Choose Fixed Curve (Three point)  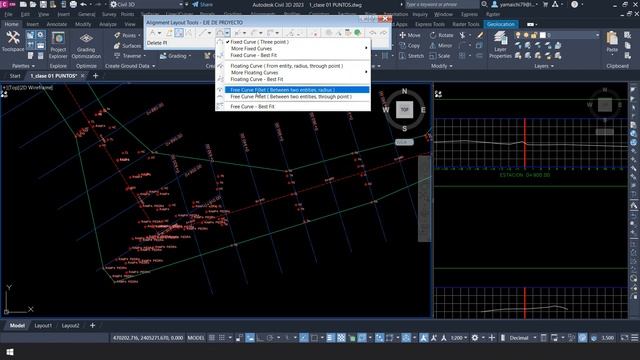[293, 42]
